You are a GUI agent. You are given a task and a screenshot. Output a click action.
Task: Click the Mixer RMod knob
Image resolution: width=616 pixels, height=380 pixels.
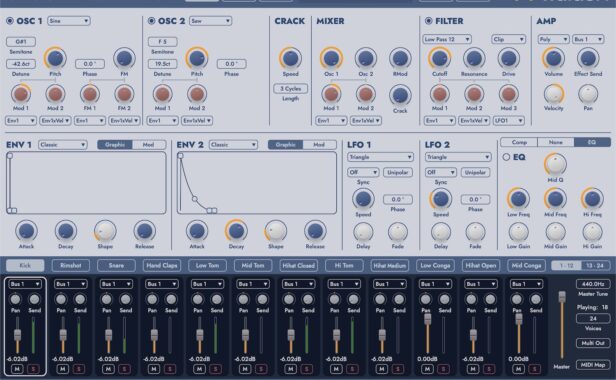400,58
